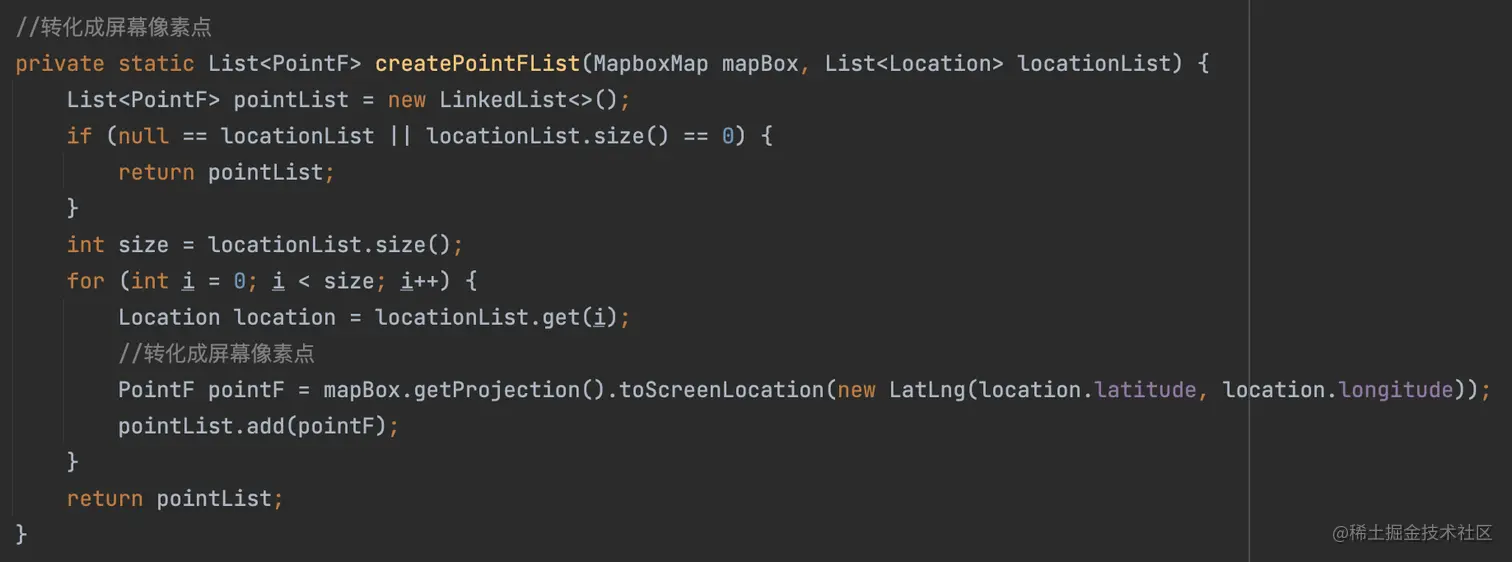Click the first comment line 转化成屏幕像素点
The image size is (1512, 562).
click(114, 27)
